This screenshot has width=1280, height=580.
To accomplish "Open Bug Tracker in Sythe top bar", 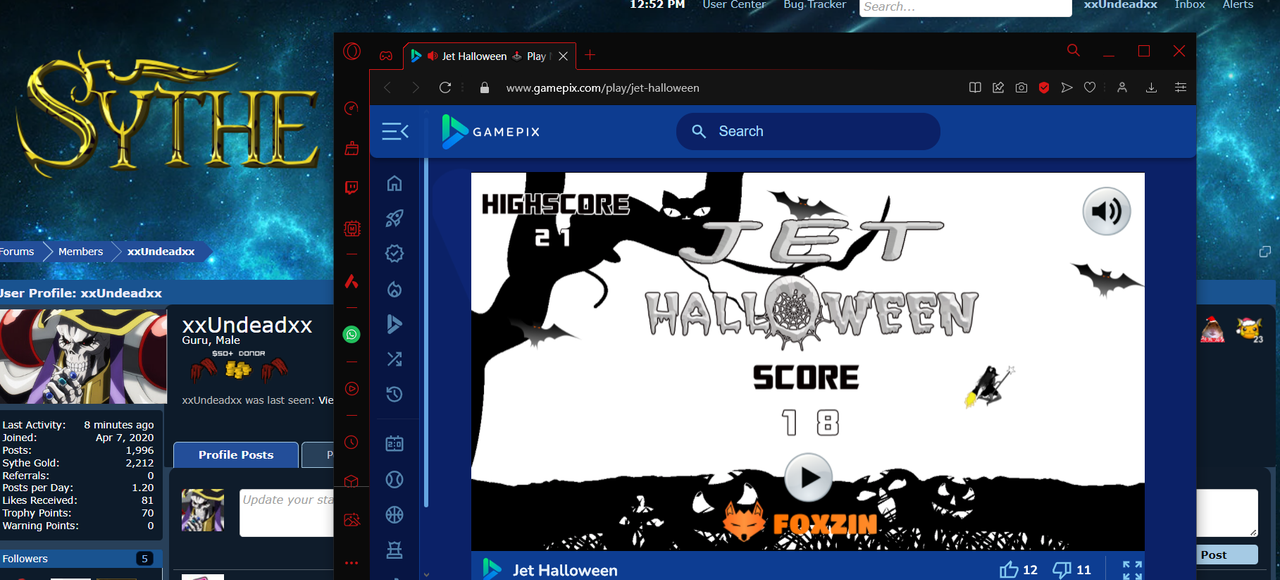I will 815,5.
